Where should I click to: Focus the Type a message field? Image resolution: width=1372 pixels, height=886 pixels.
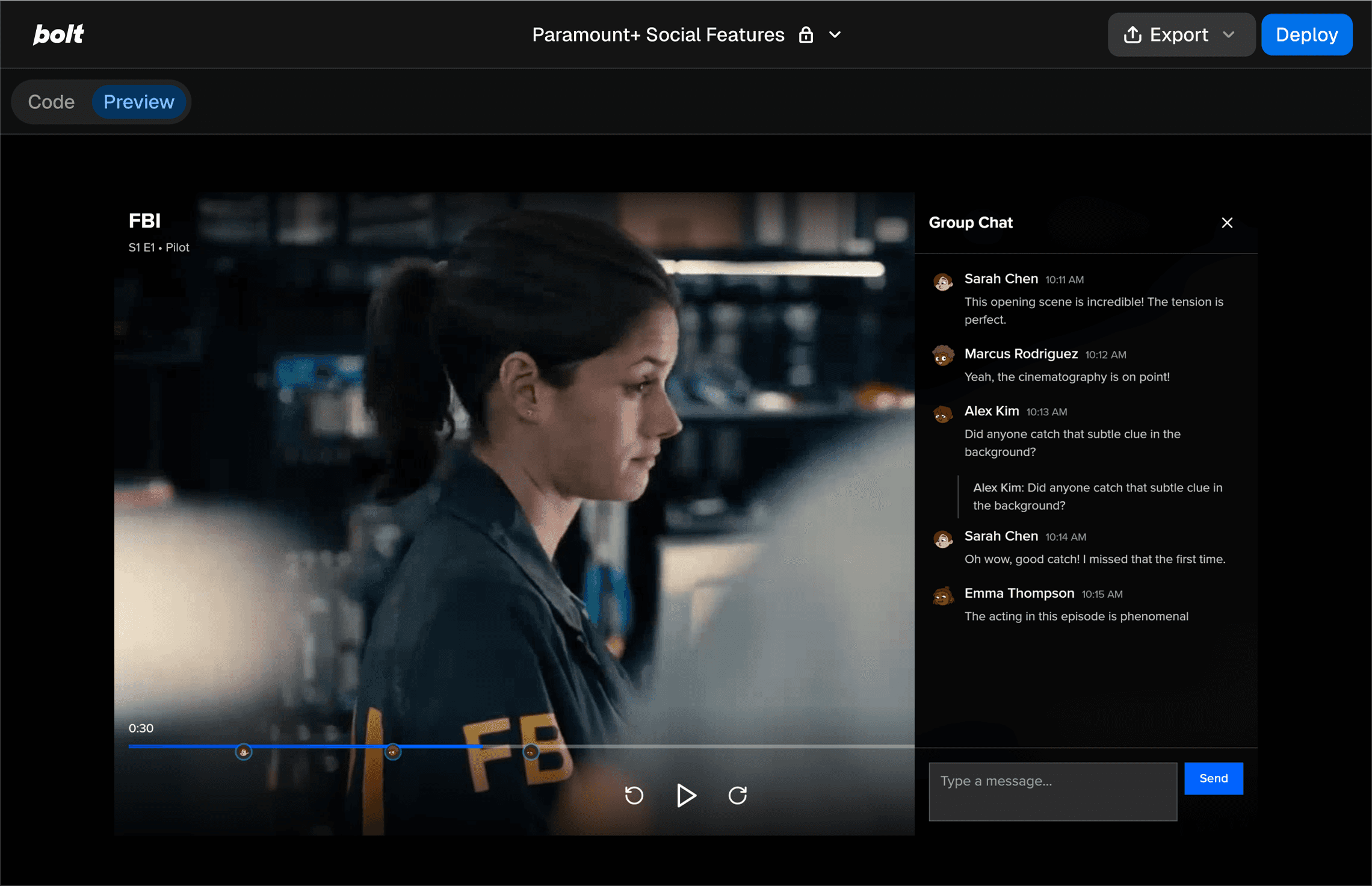pos(1052,792)
